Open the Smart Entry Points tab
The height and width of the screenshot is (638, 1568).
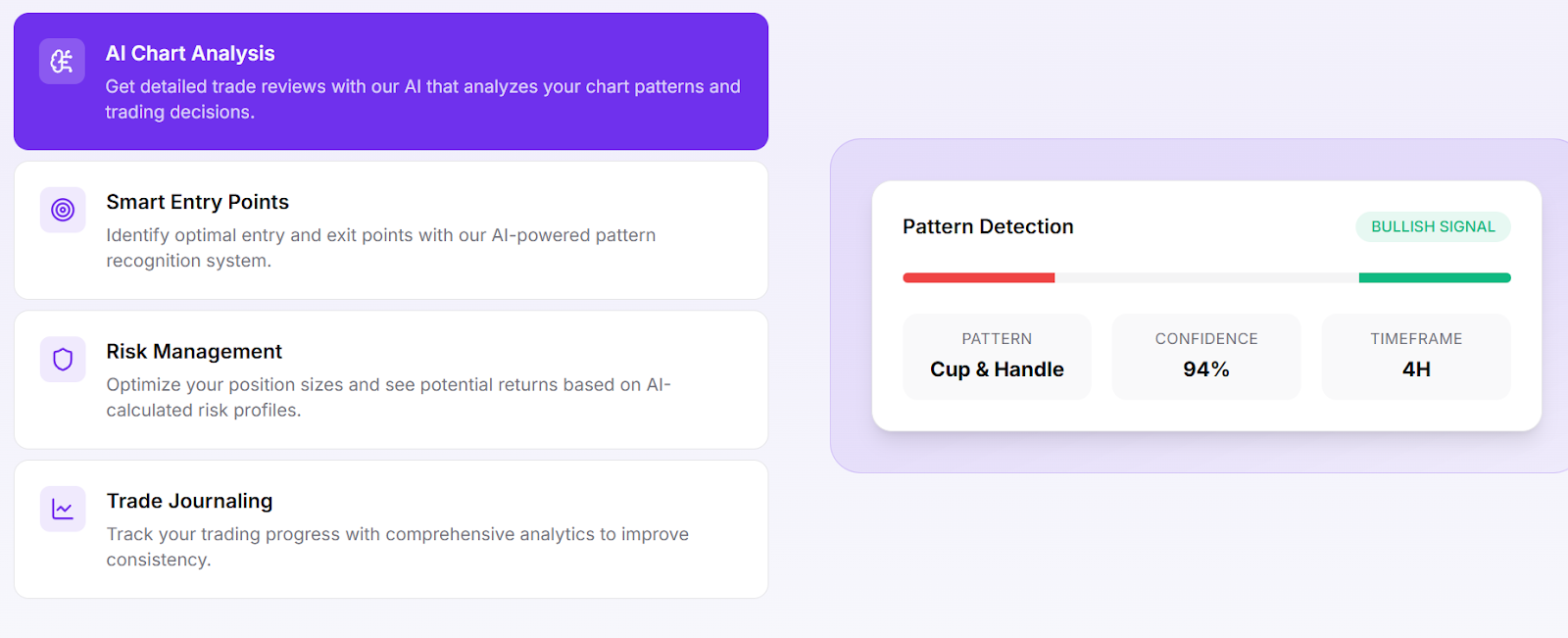pyautogui.click(x=197, y=203)
